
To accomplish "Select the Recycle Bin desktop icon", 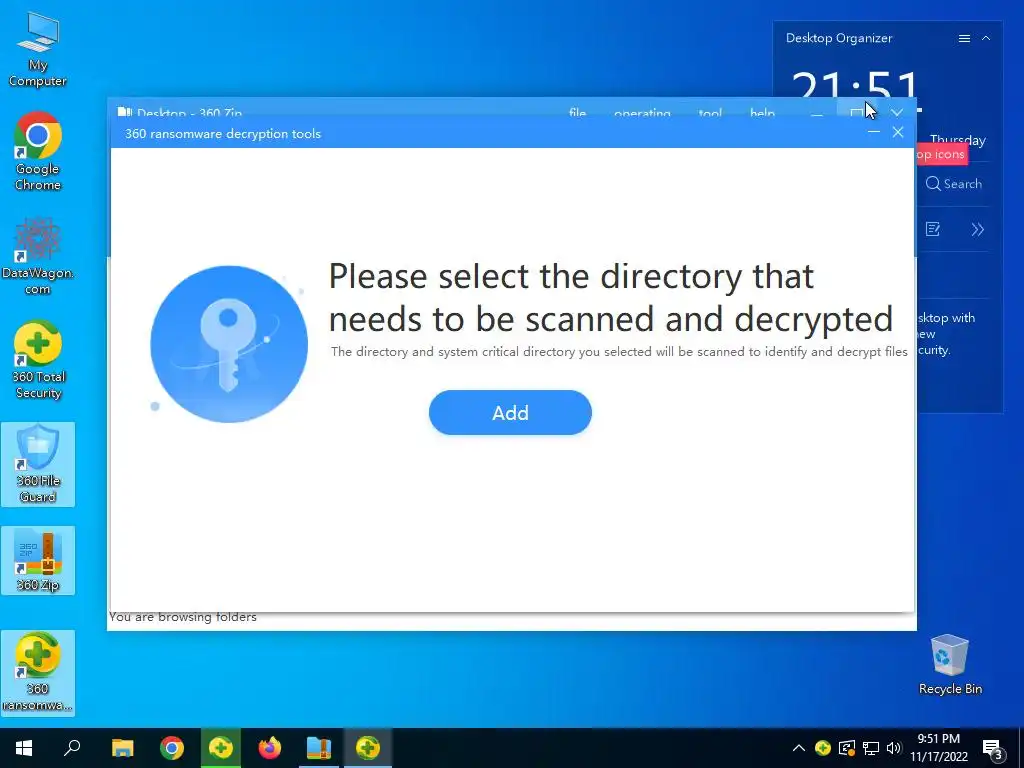I will pyautogui.click(x=950, y=665).
